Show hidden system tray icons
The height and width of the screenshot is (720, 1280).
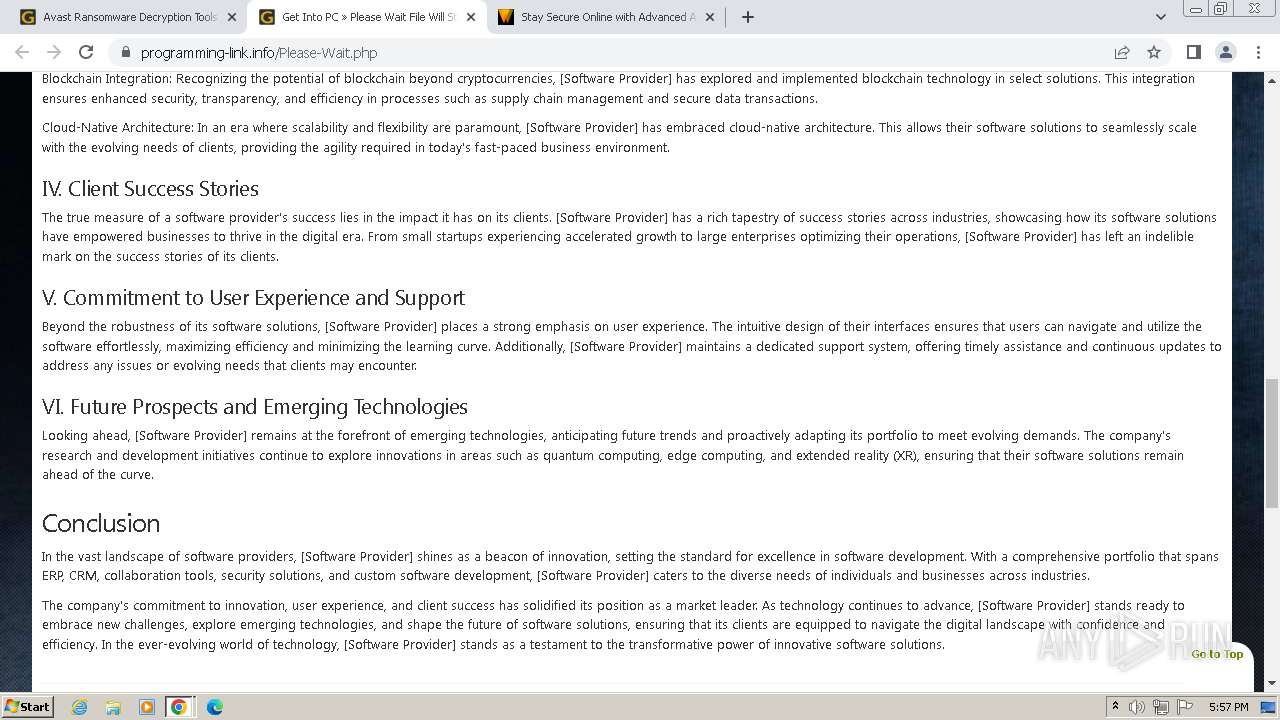[1115, 707]
